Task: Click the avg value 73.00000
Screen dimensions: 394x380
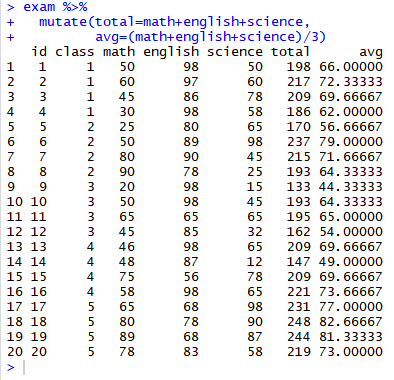Action: pos(351,352)
